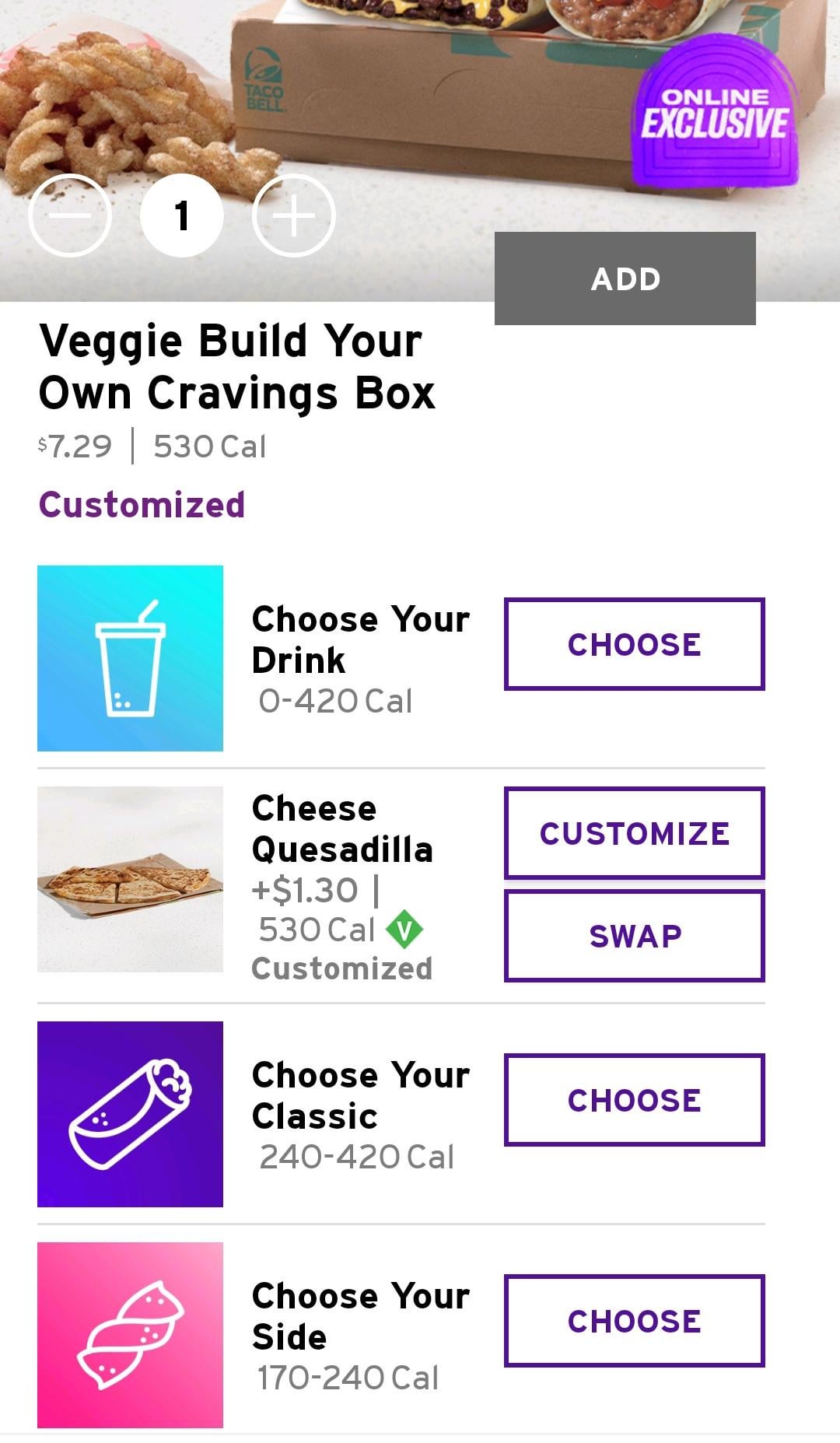Tap the cinnamon twists side icon
Screen dimensions: 840x1443
tap(130, 1335)
